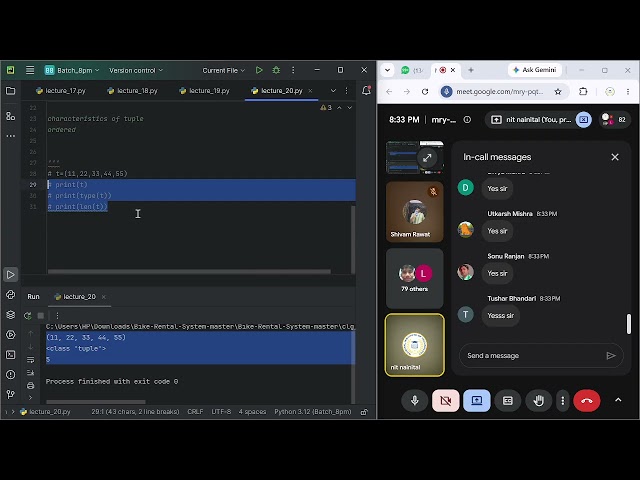Show more tool windows ellipsis in sidebar
This screenshot has height=480, width=640.
click(11, 136)
